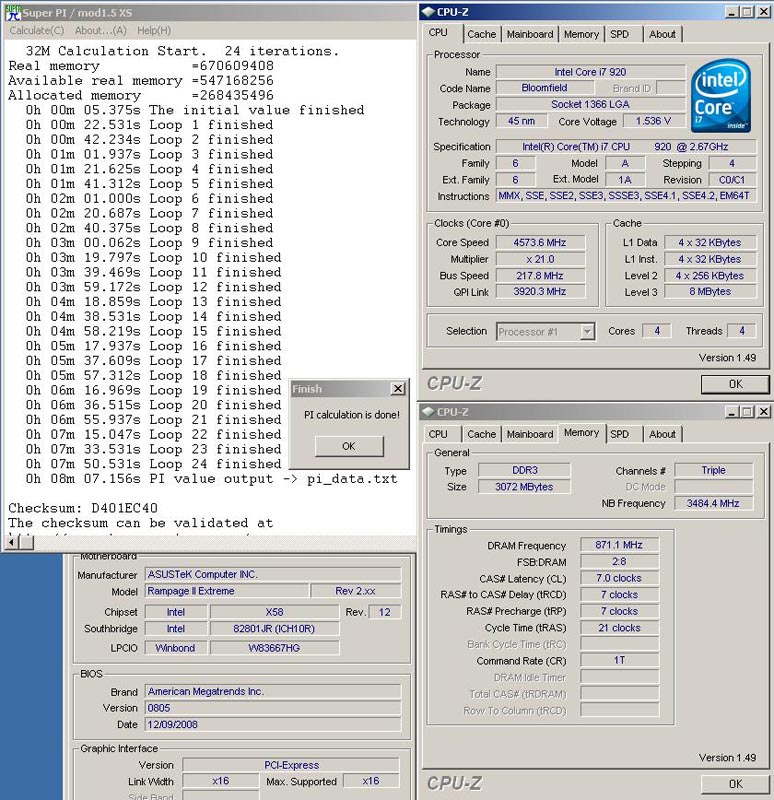The image size is (774, 800).
Task: Switch to Cache tab in top CPU-Z window
Action: click(481, 34)
